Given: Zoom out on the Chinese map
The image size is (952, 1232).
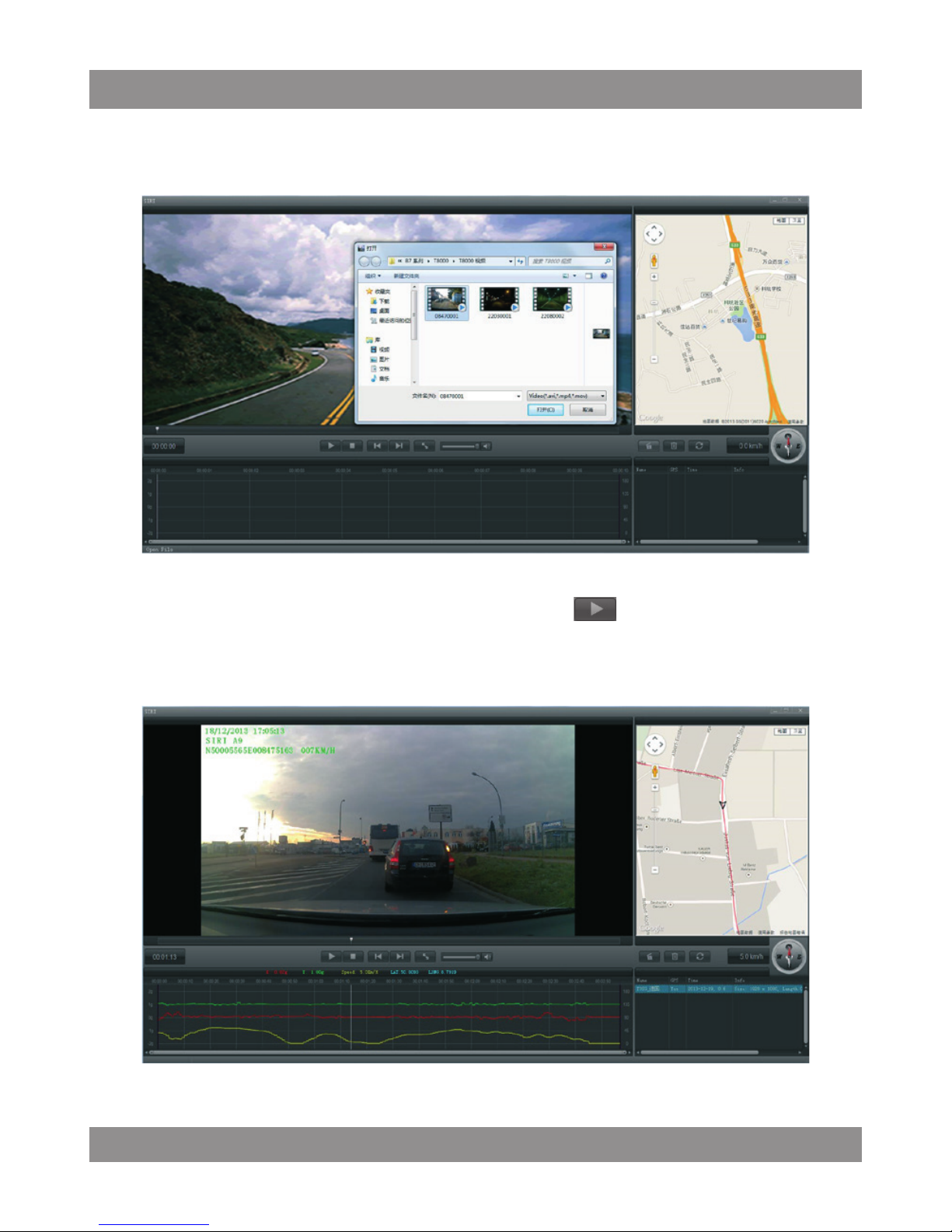Looking at the screenshot, I should point(654,359).
